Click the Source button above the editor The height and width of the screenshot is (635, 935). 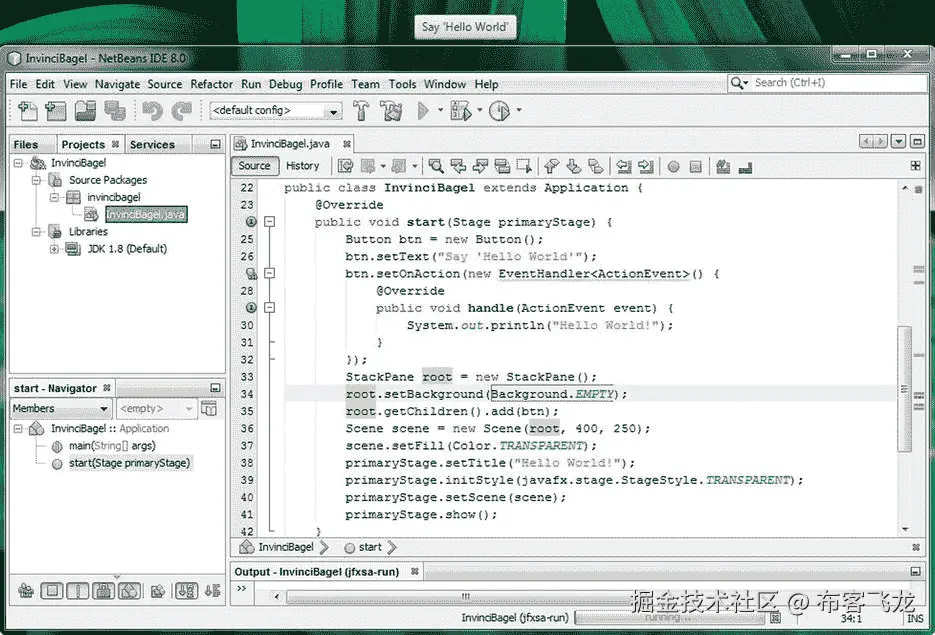click(x=254, y=166)
